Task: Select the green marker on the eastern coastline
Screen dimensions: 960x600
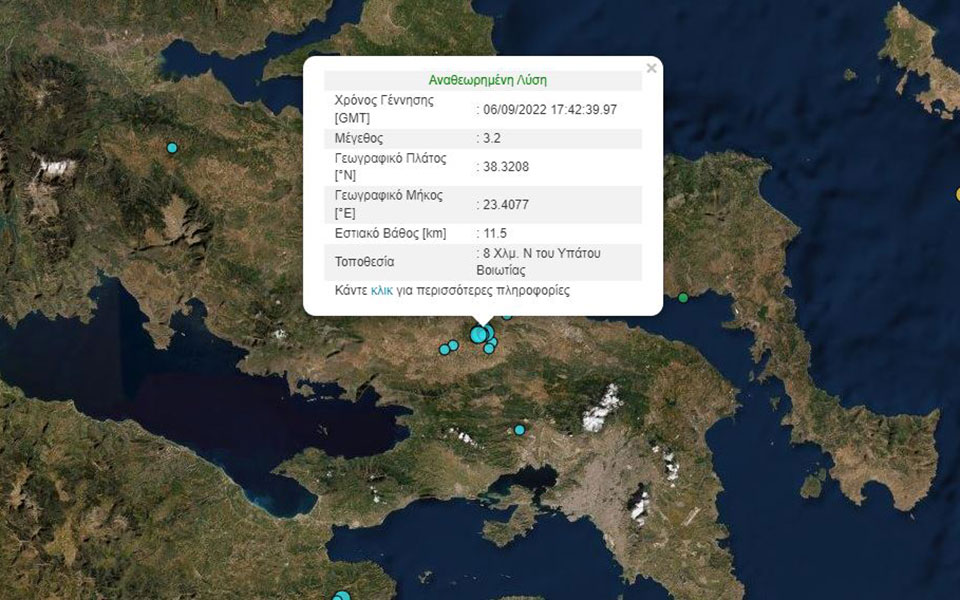Action: 682,296
